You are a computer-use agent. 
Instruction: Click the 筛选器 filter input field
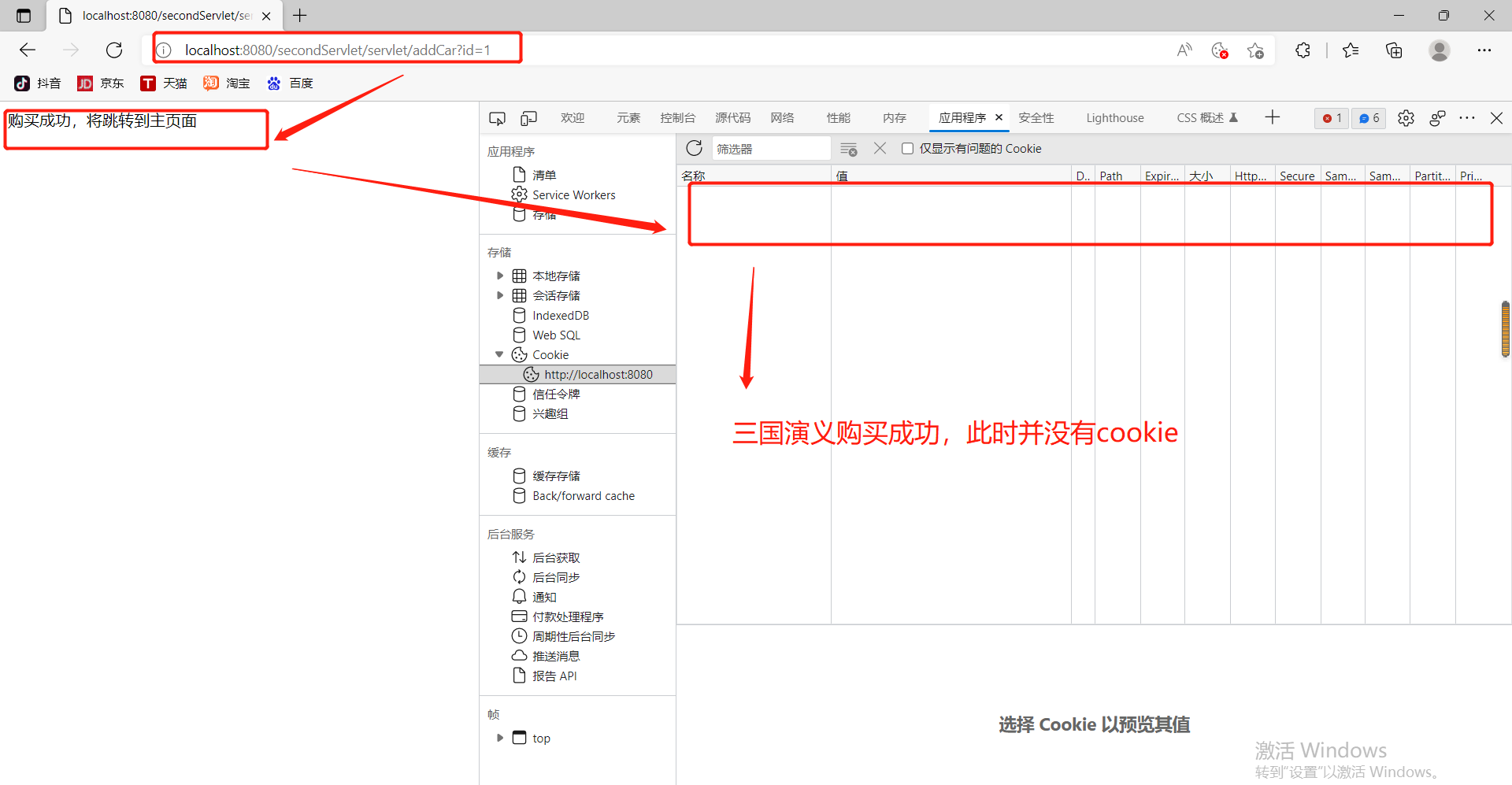click(771, 148)
